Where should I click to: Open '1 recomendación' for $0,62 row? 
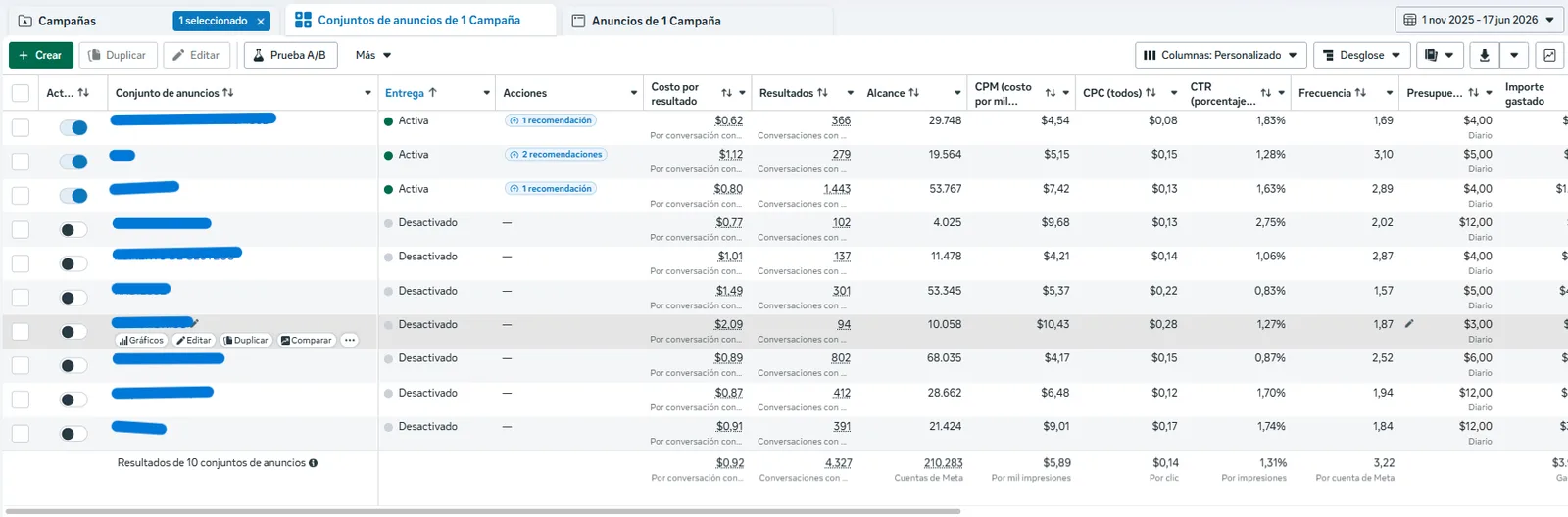point(551,120)
